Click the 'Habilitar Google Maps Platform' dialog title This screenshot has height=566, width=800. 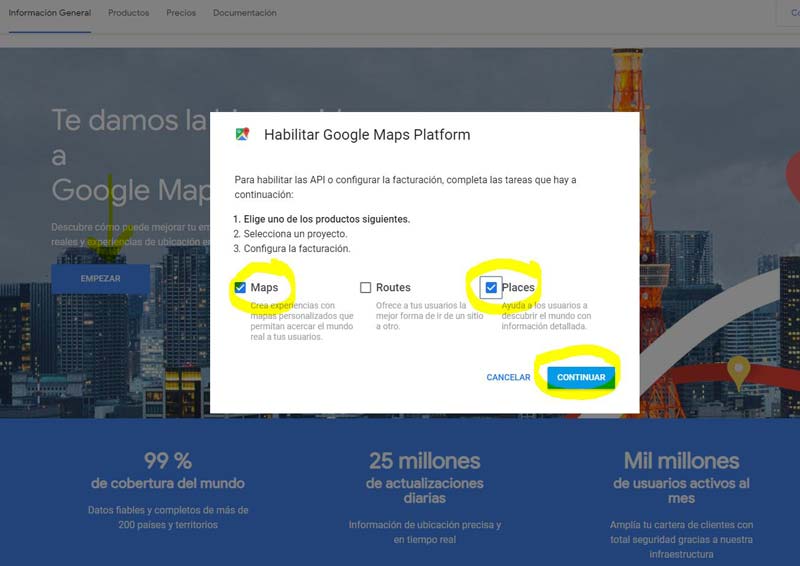click(x=367, y=135)
